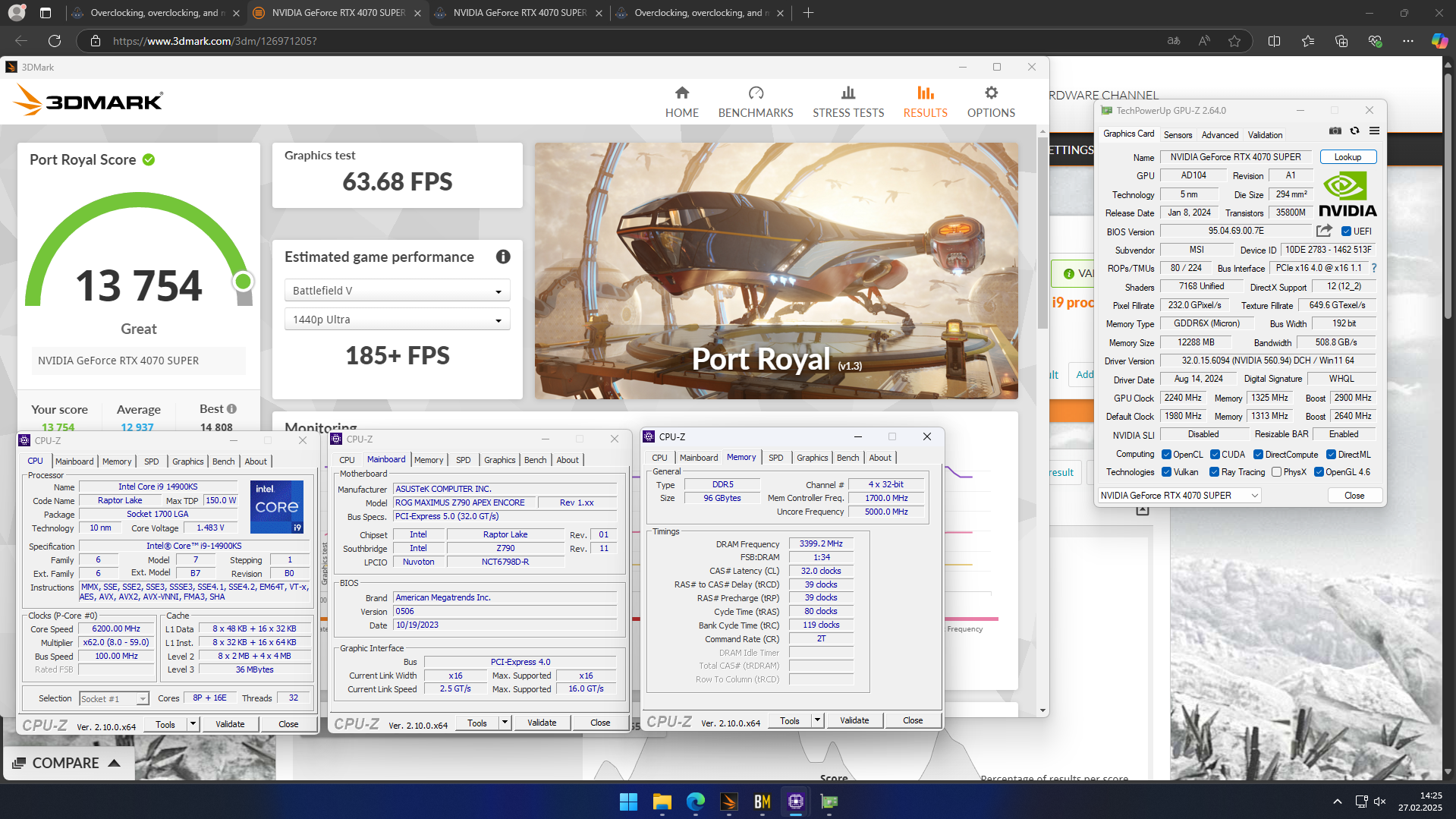The width and height of the screenshot is (1456, 819).
Task: Toggle OpenCL checkbox in GPU-Z
Action: click(1167, 455)
